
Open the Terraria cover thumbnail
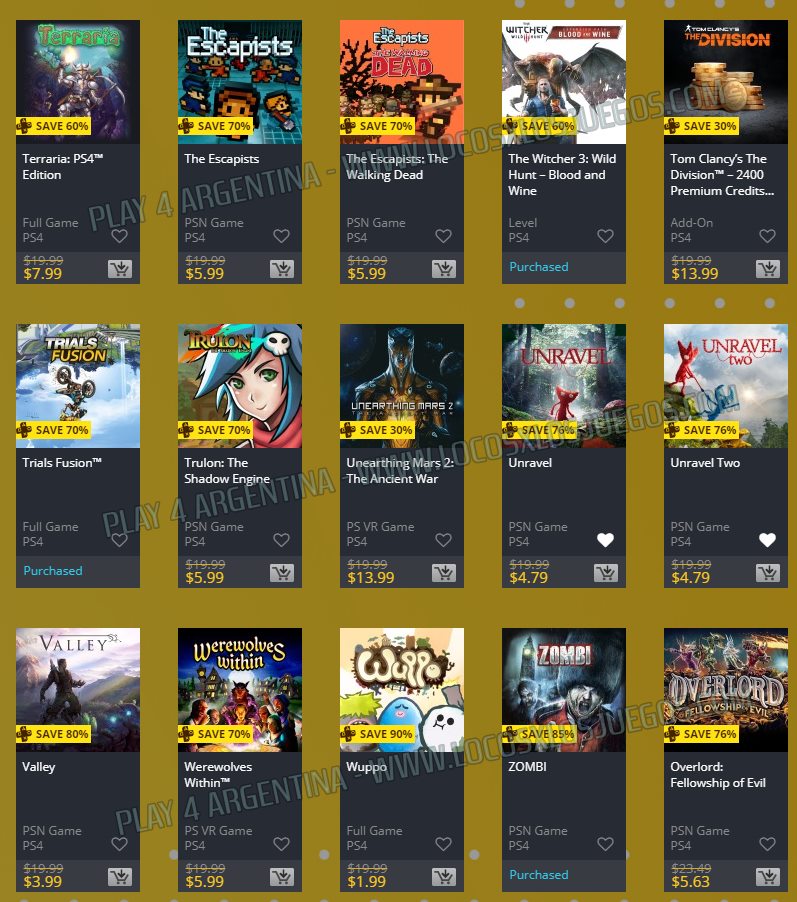click(x=78, y=82)
